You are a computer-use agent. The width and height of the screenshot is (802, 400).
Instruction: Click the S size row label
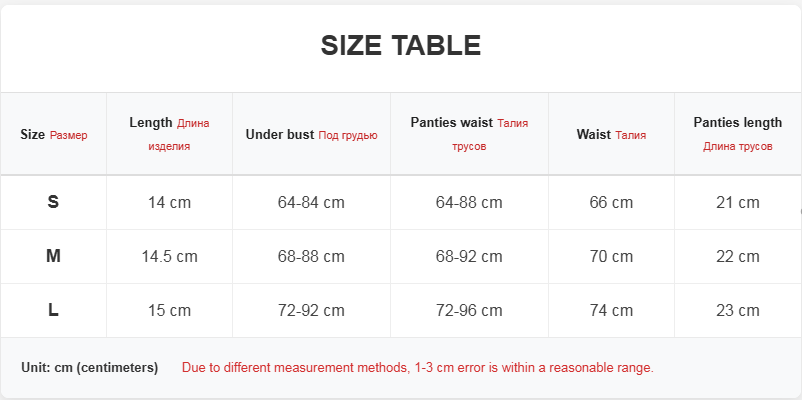pyautogui.click(x=53, y=202)
